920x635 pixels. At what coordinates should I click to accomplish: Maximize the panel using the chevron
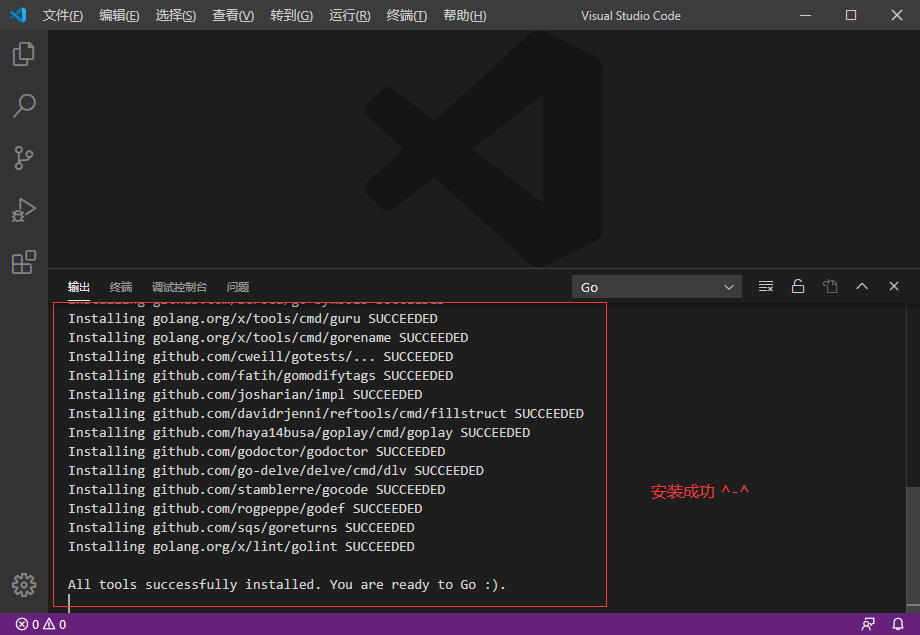pyautogui.click(x=861, y=286)
